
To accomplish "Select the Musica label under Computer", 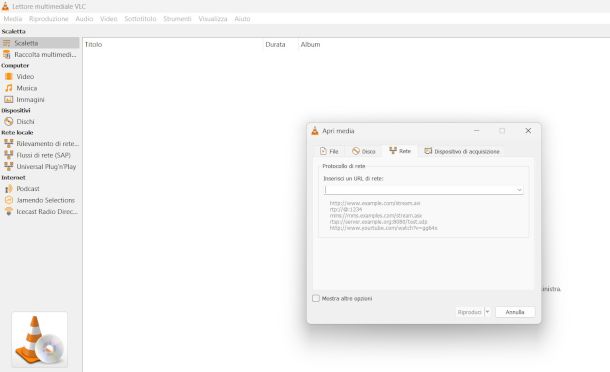I will point(27,88).
